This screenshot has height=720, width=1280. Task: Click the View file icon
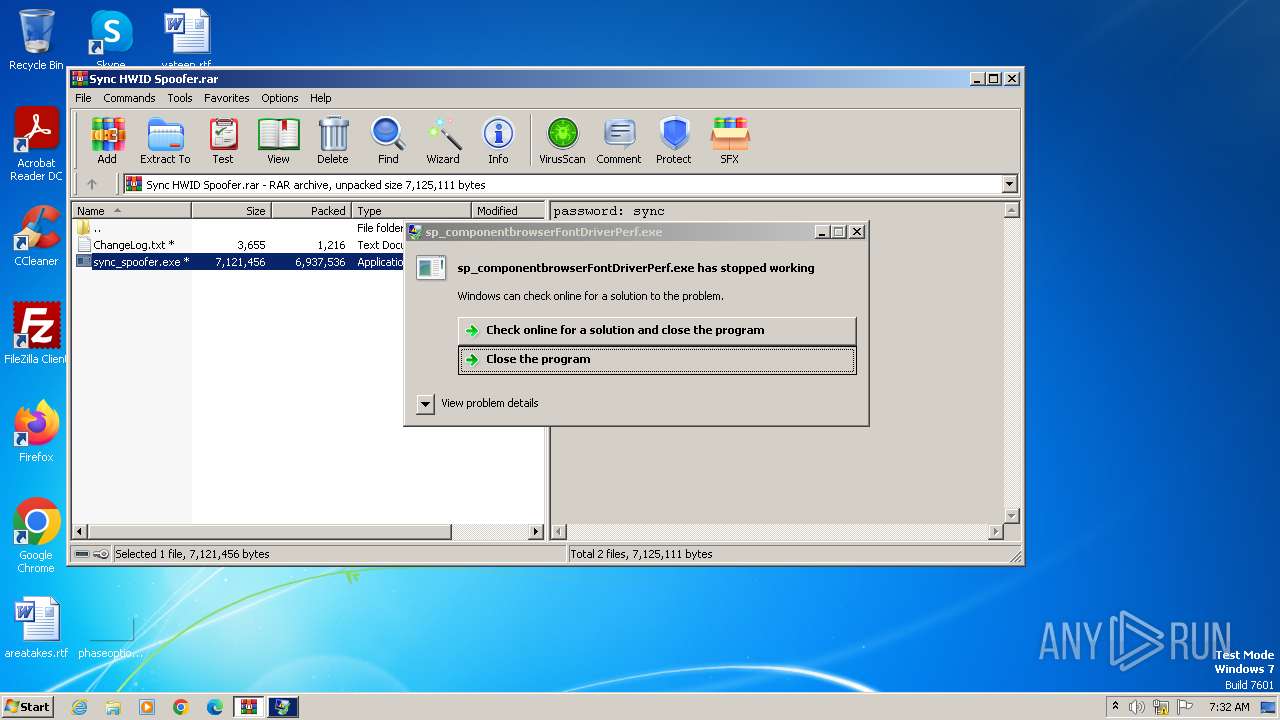[x=278, y=140]
